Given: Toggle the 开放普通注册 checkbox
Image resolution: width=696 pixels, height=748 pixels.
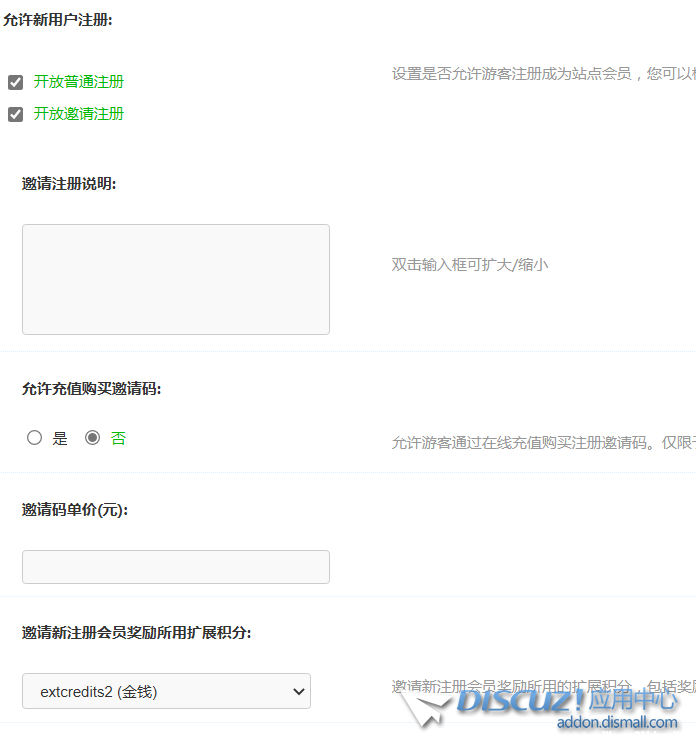Looking at the screenshot, I should click(x=15, y=82).
